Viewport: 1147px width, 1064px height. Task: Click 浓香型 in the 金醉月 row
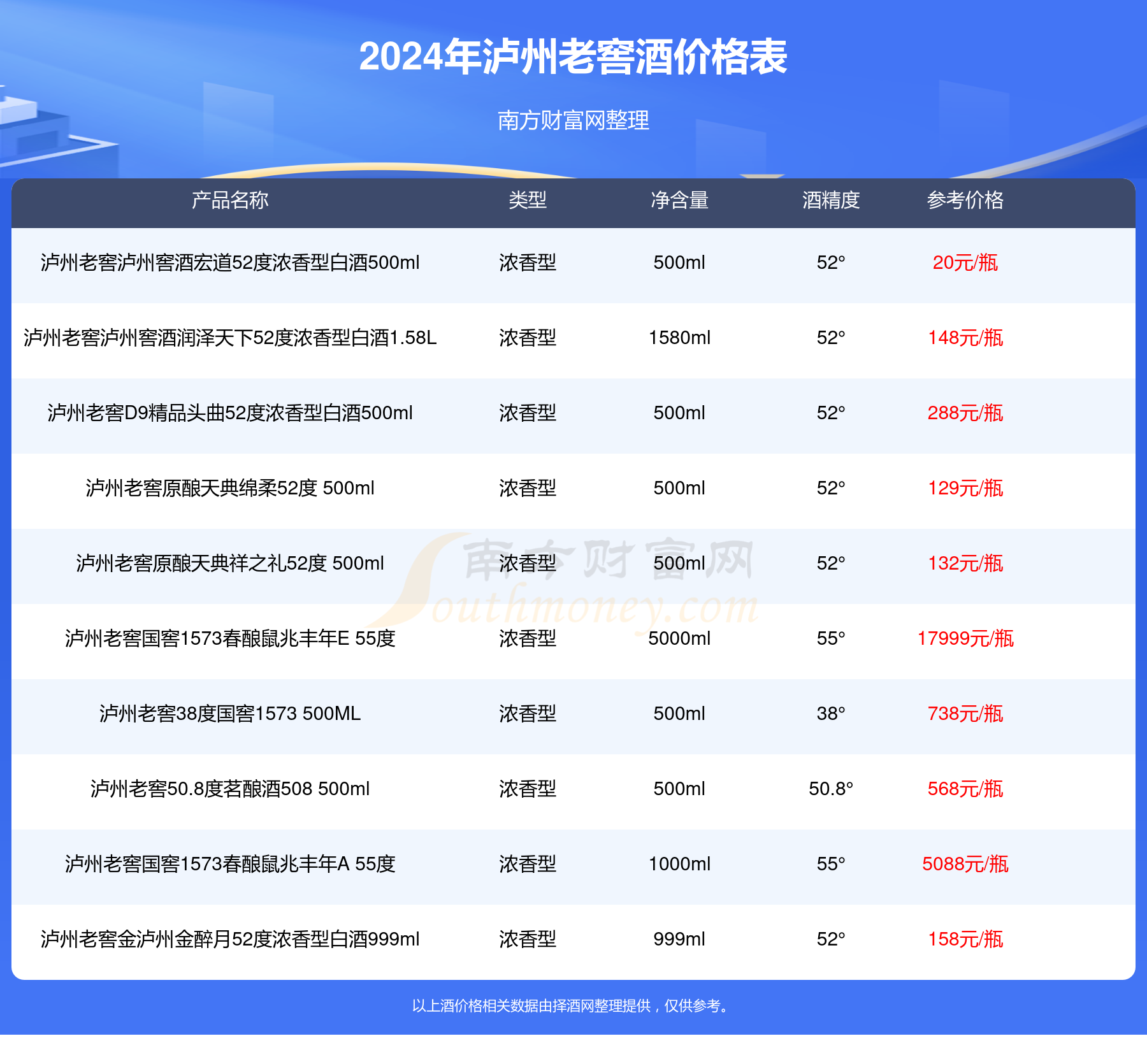[x=528, y=939]
